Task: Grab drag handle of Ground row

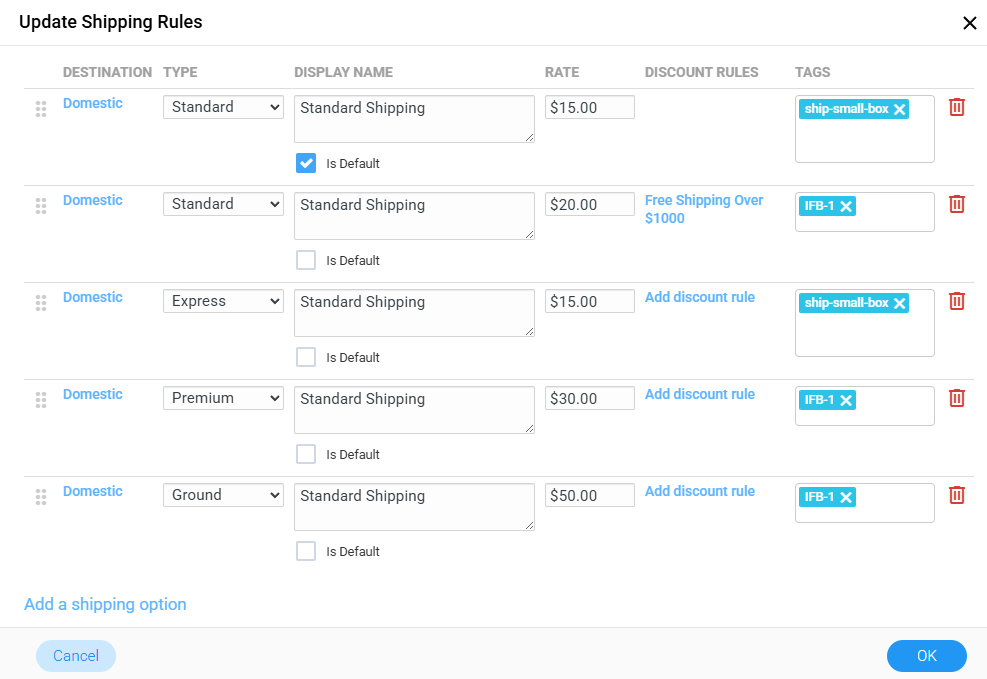Action: pos(41,497)
